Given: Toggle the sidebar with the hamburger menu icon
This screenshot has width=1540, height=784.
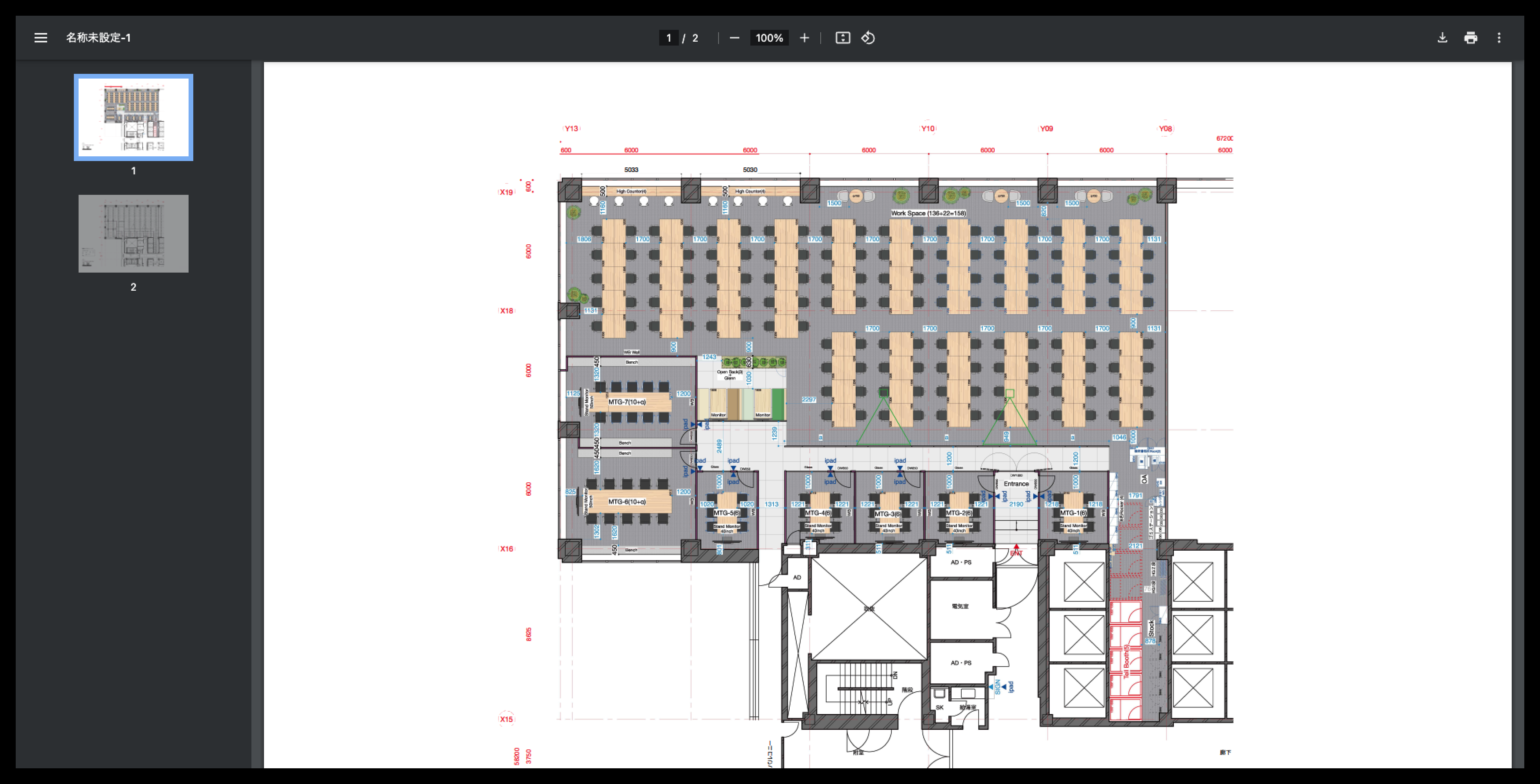Looking at the screenshot, I should pyautogui.click(x=40, y=38).
